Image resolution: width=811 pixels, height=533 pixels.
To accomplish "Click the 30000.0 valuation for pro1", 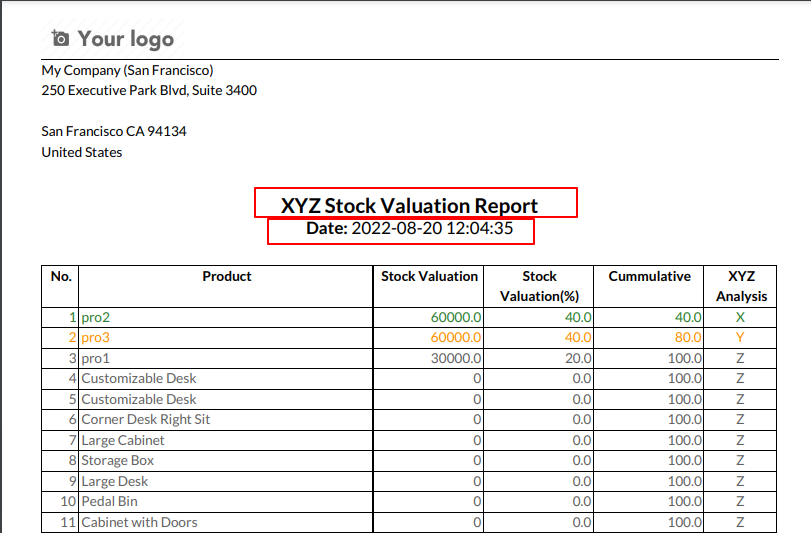I will click(456, 358).
